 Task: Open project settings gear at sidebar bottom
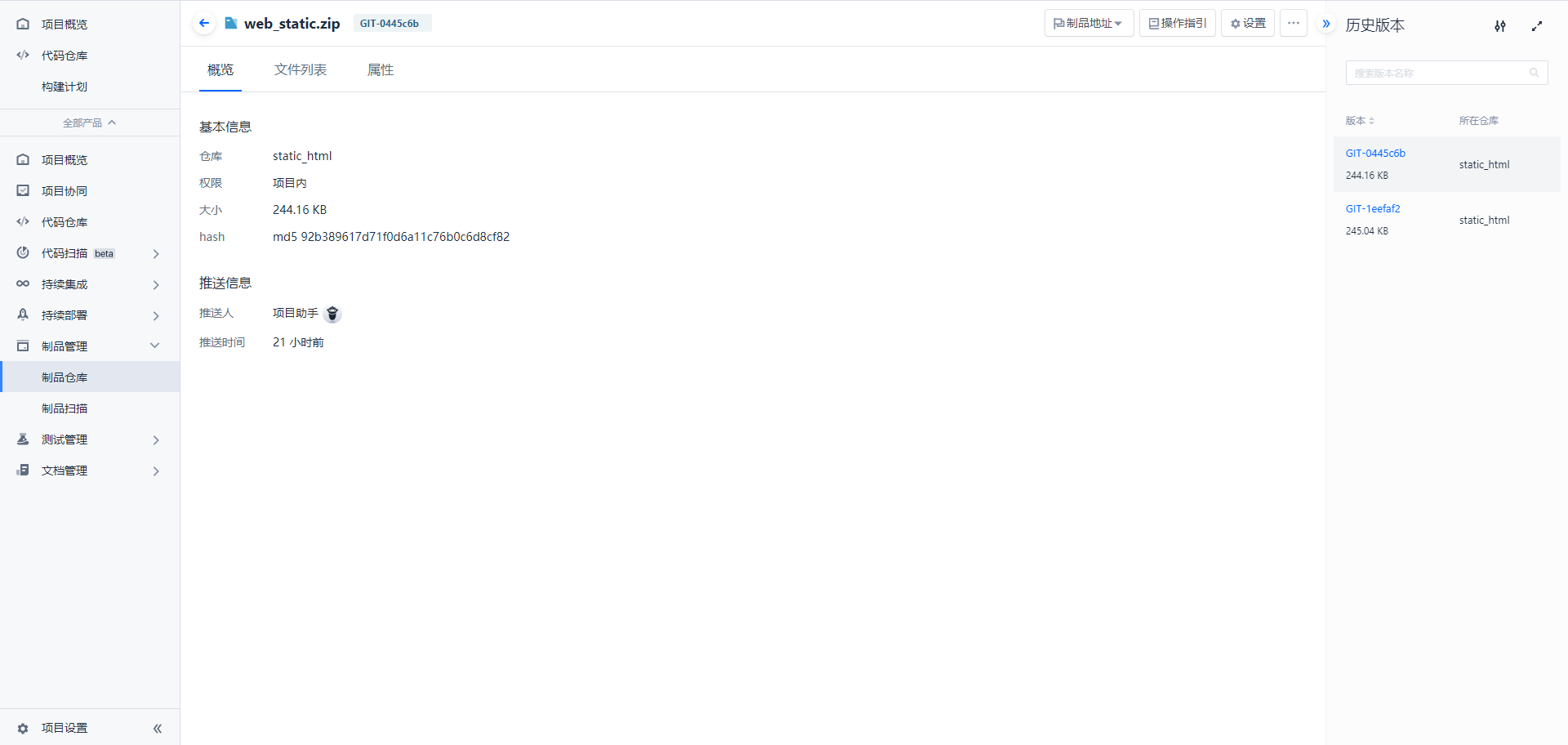[x=23, y=728]
